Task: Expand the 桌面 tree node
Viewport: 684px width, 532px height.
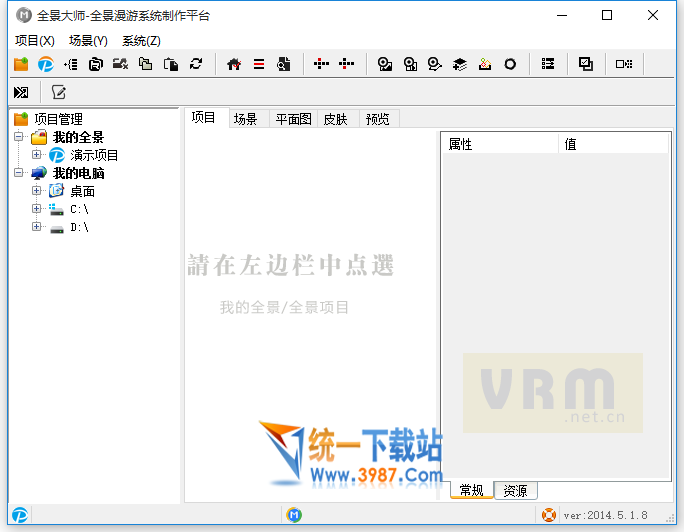Action: click(x=37, y=191)
